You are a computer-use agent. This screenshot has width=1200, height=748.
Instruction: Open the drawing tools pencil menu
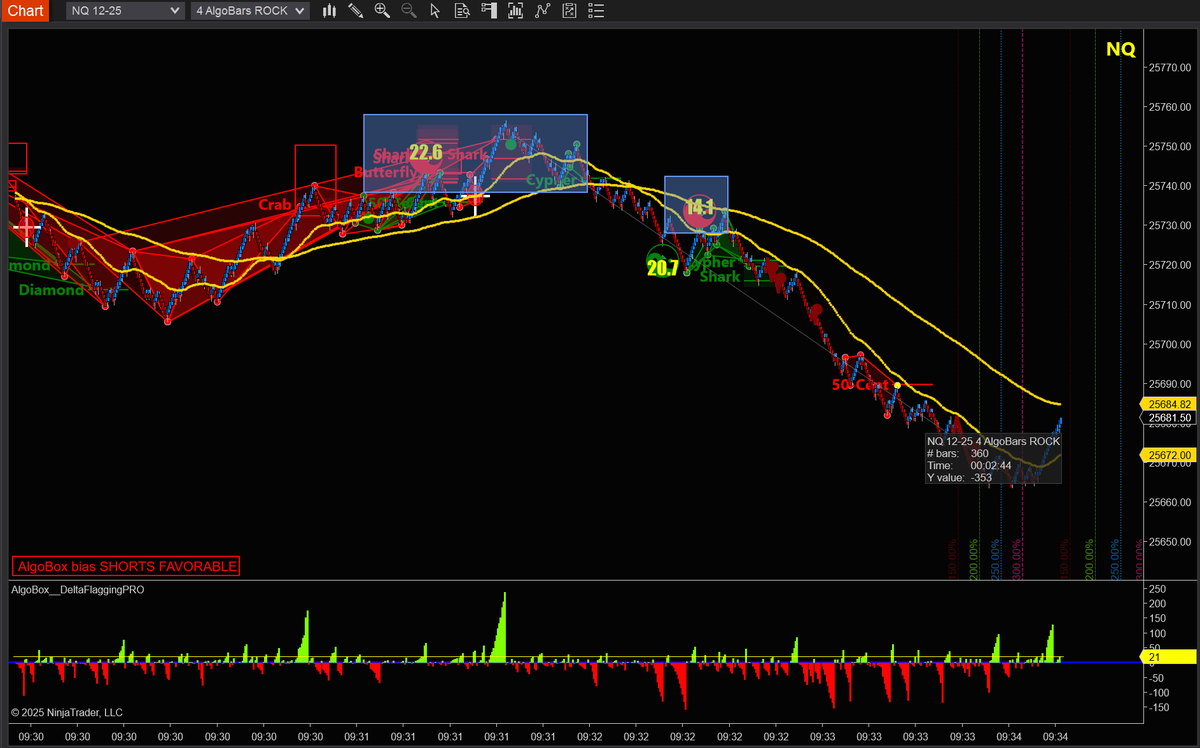pyautogui.click(x=356, y=11)
